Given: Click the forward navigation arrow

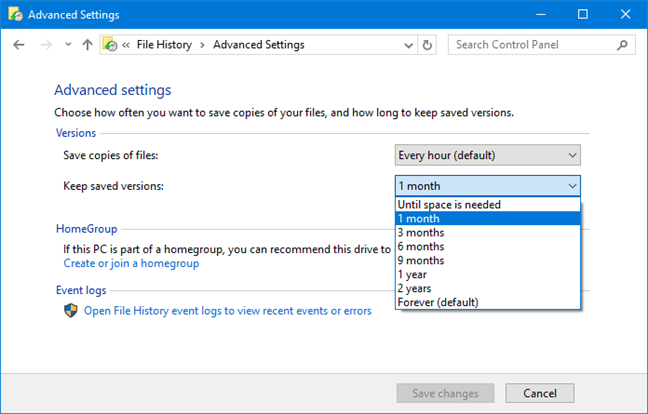Looking at the screenshot, I should (x=46, y=45).
